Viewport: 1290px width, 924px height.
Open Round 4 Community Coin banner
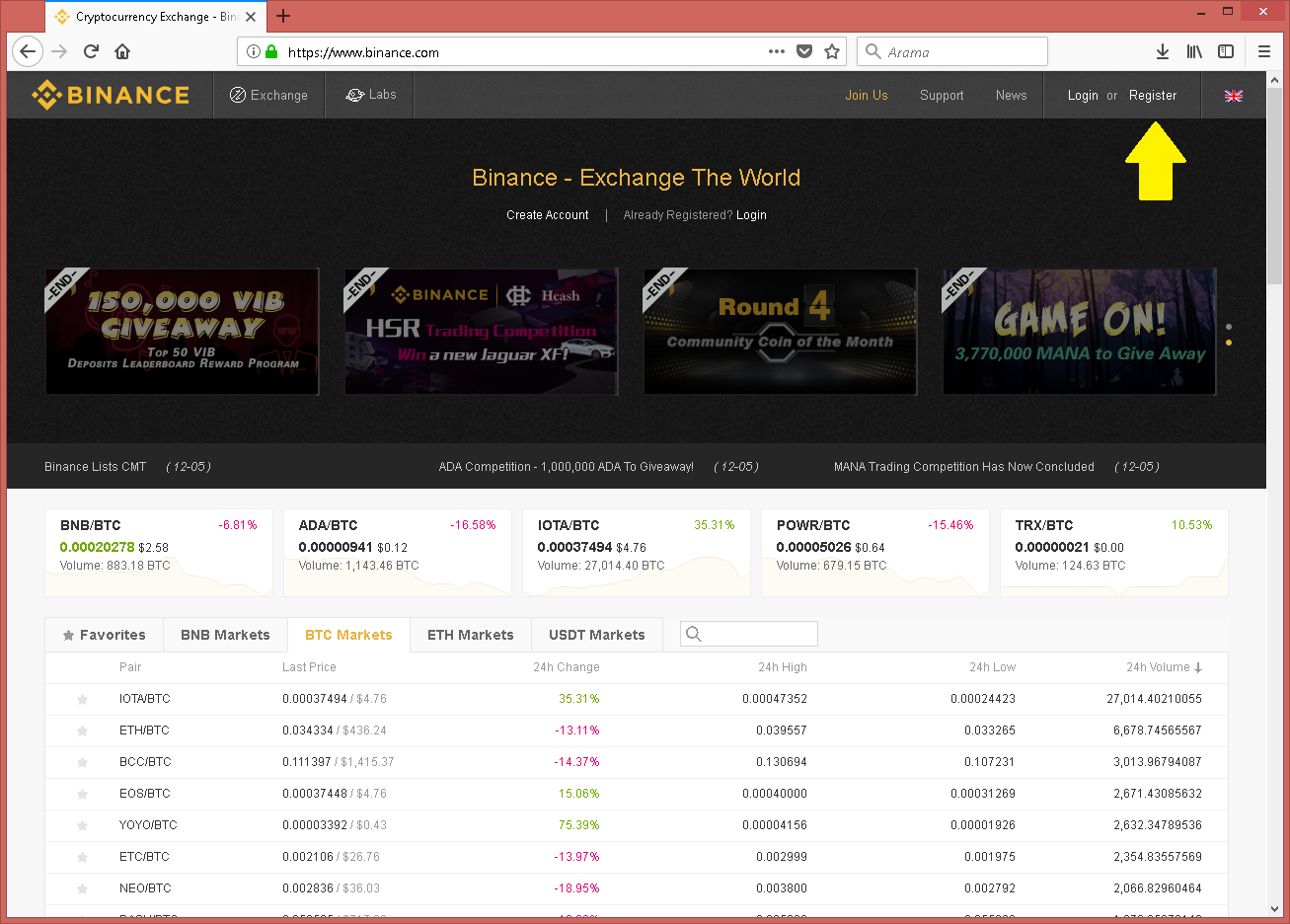click(x=780, y=332)
